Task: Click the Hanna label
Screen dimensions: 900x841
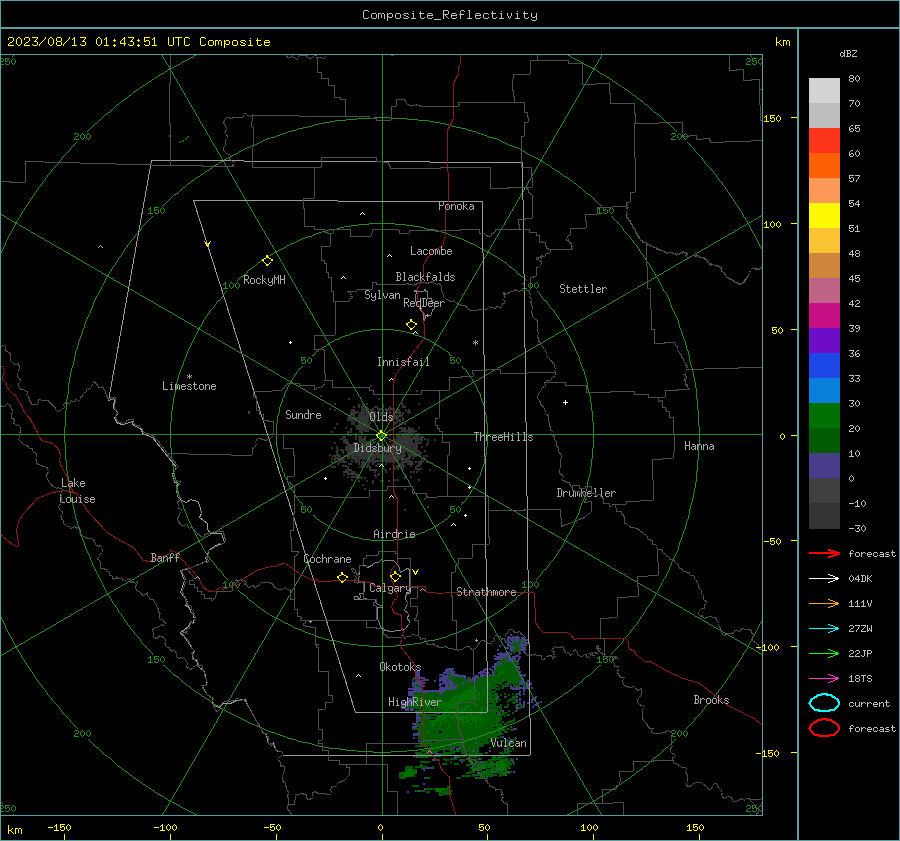Action: [699, 446]
